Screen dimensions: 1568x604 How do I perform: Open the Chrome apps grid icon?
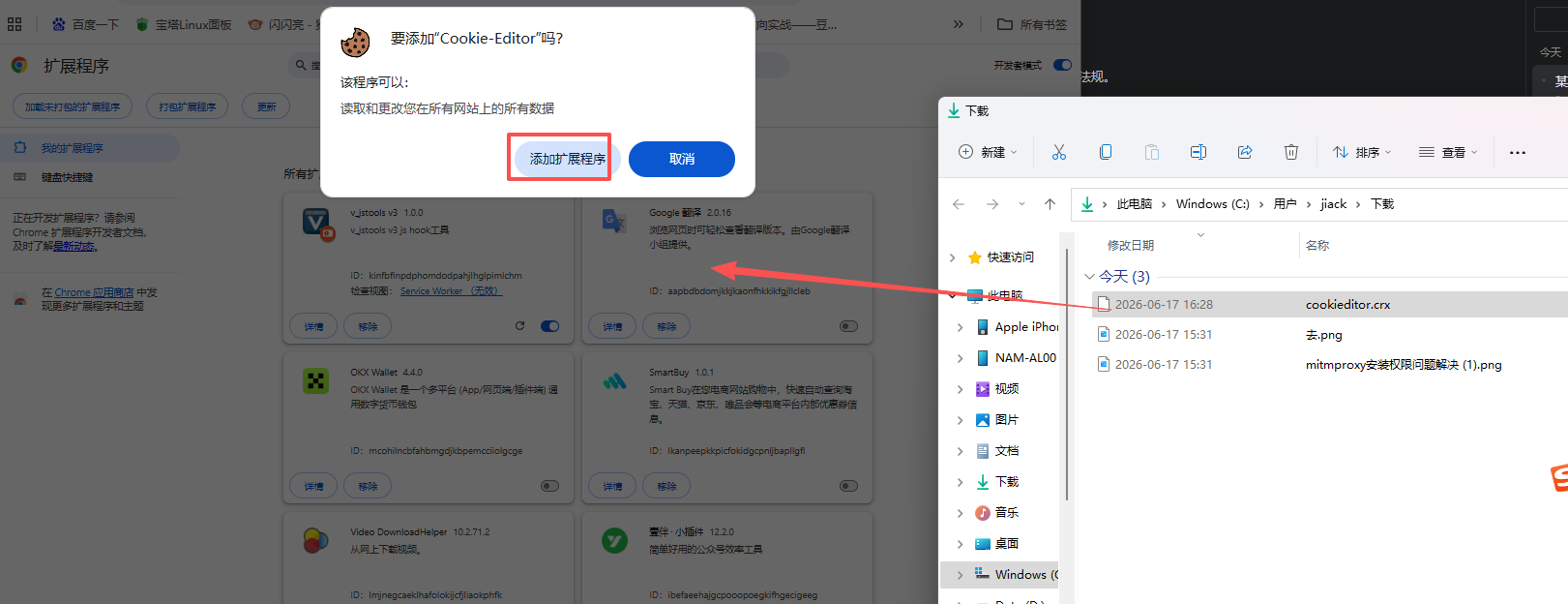click(15, 24)
